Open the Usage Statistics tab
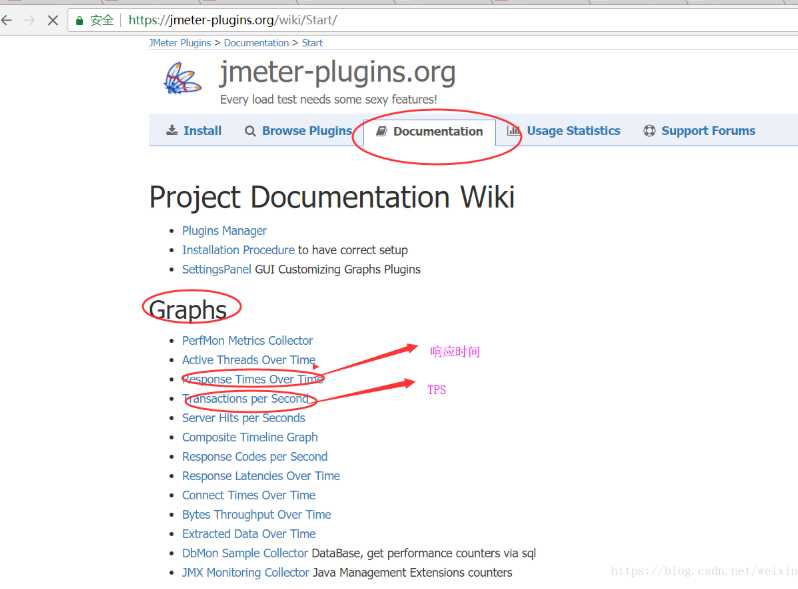Screen dimensions: 798x589 563,131
